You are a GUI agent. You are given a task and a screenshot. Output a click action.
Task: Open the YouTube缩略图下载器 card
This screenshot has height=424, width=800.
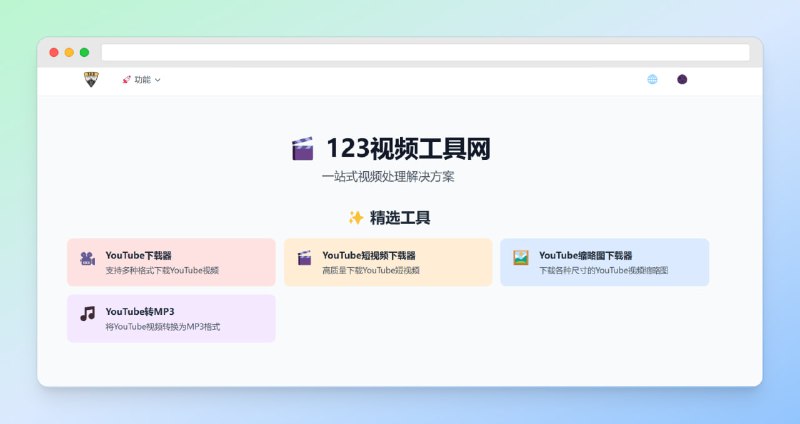coord(605,262)
